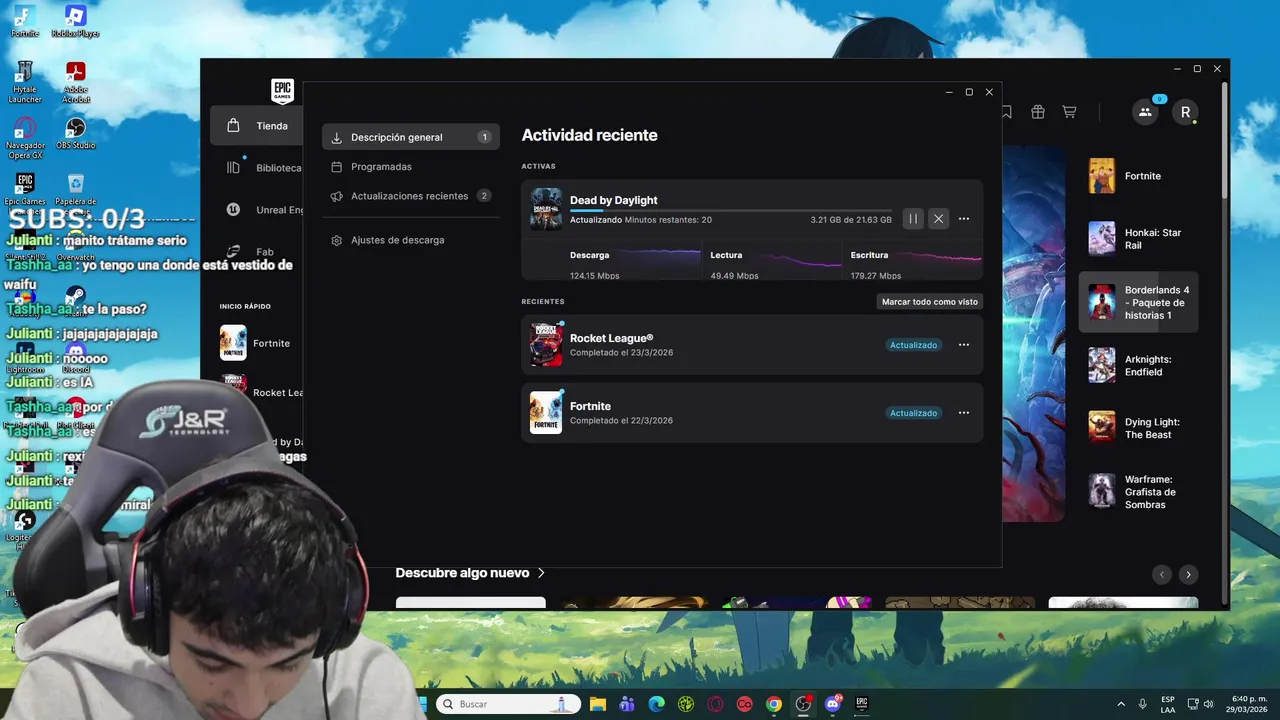Viewport: 1280px width, 720px height.
Task: Open Opera GX from taskbar
Action: [x=715, y=704]
